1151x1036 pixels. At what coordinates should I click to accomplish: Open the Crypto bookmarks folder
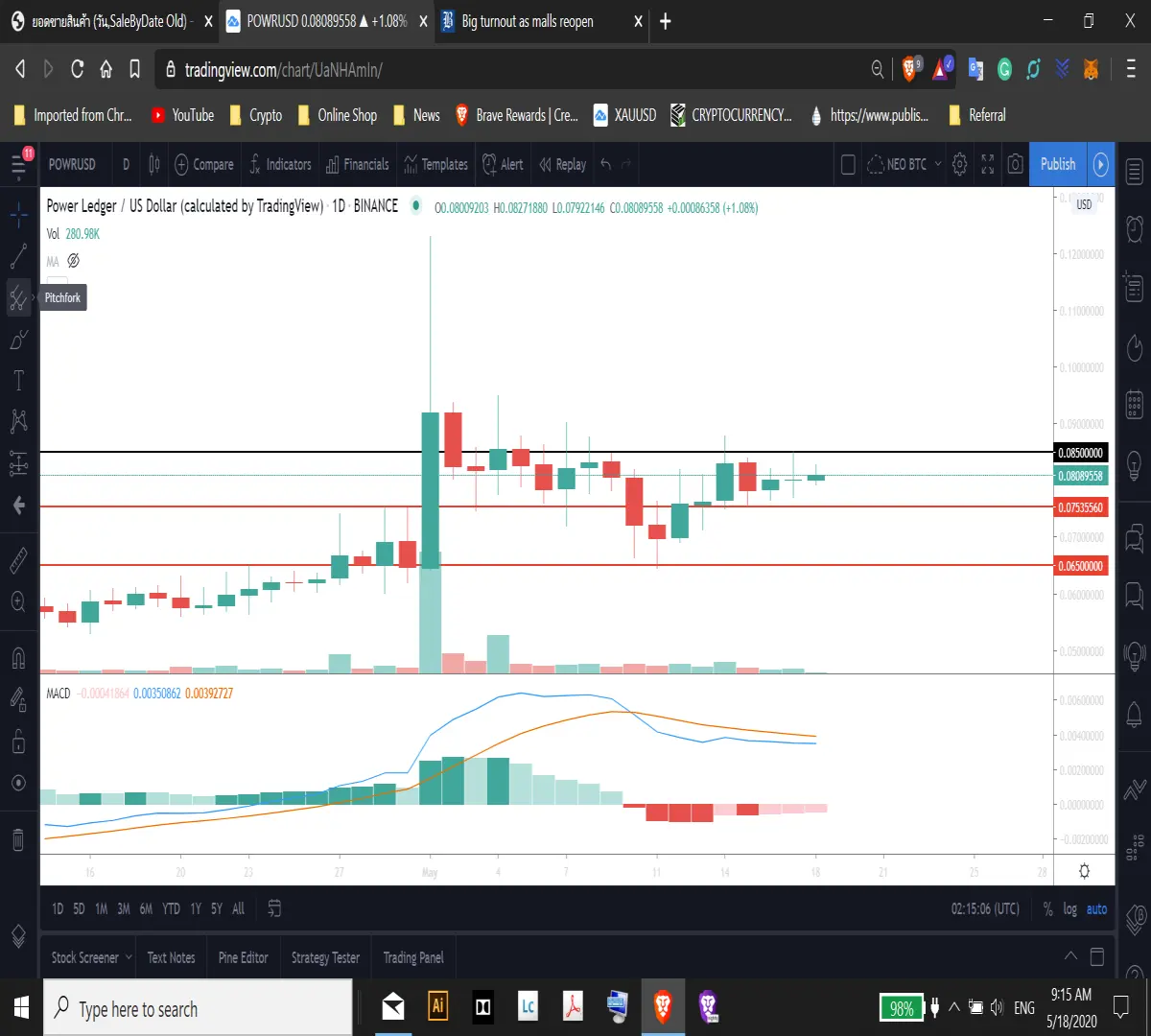(256, 115)
